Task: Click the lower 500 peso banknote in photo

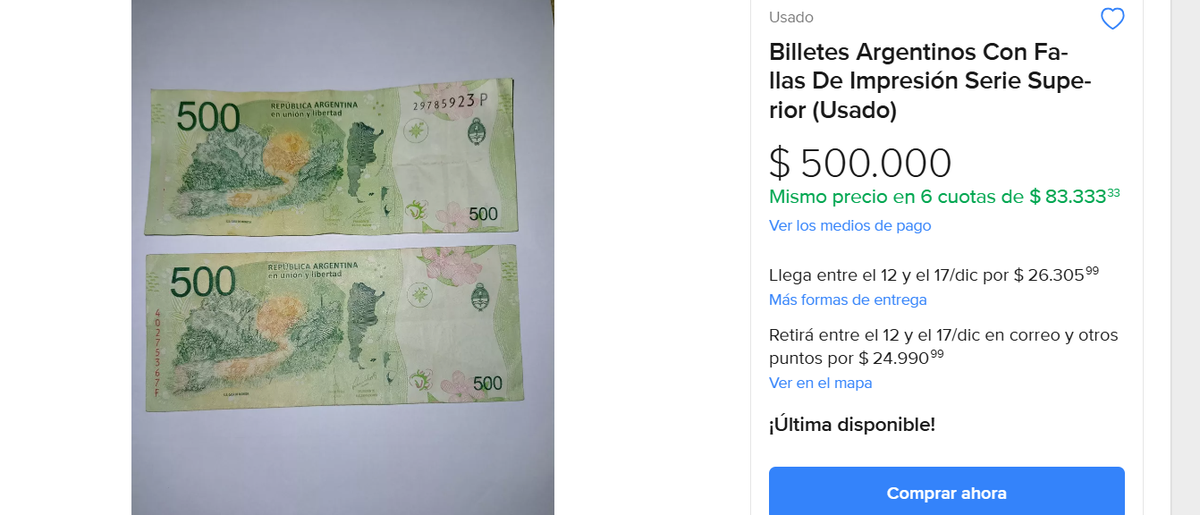Action: click(333, 326)
